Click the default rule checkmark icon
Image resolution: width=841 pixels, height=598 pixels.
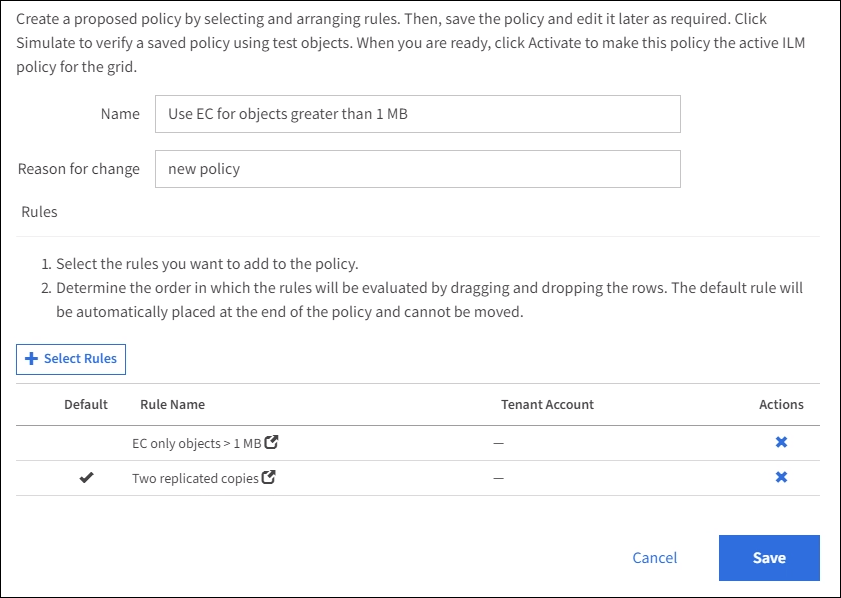(x=86, y=478)
